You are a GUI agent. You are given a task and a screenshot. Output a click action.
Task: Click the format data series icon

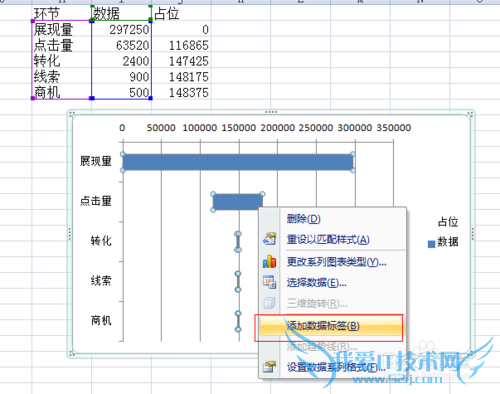[269, 367]
